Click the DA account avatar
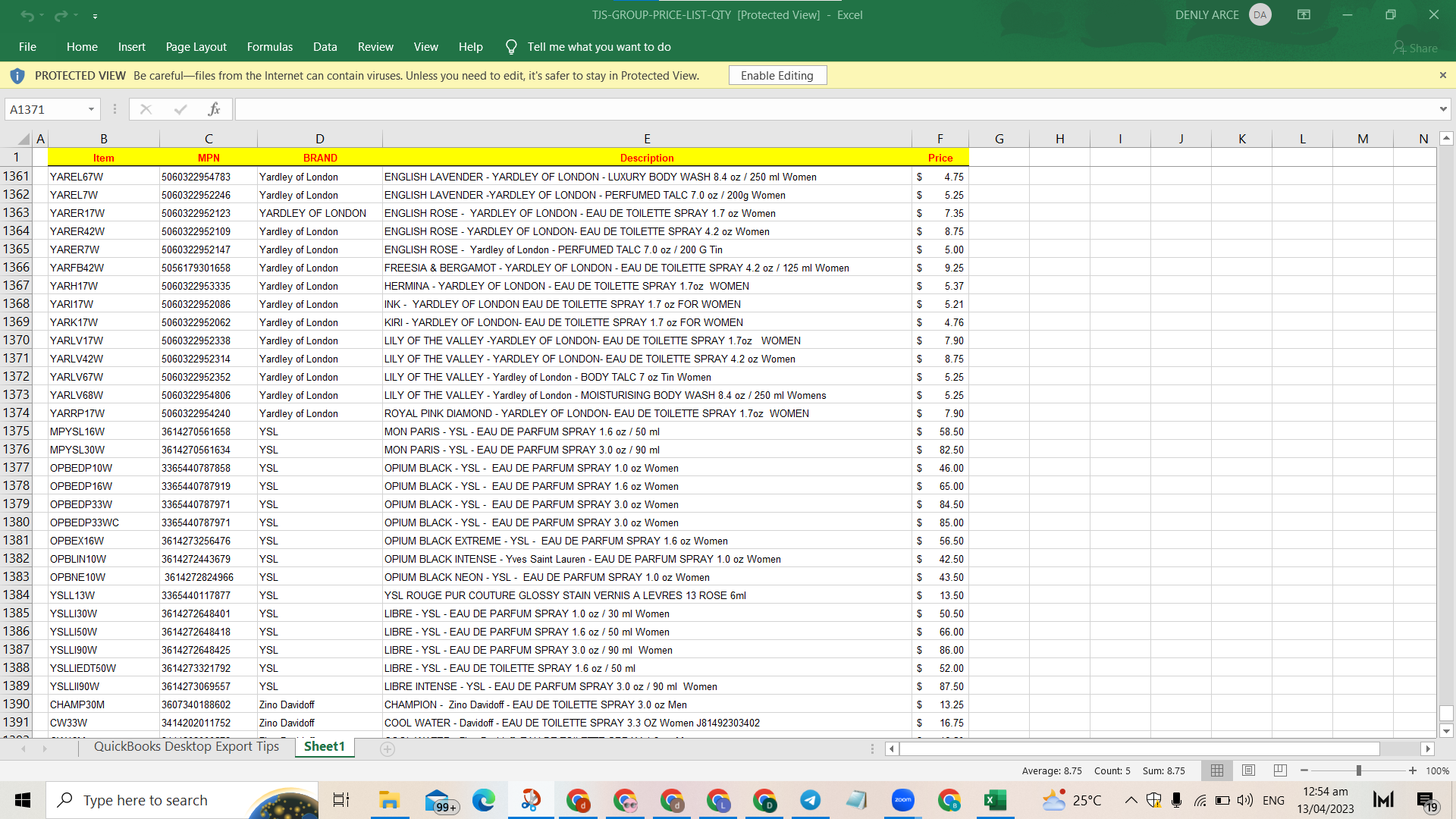The image size is (1456, 819). [1260, 15]
